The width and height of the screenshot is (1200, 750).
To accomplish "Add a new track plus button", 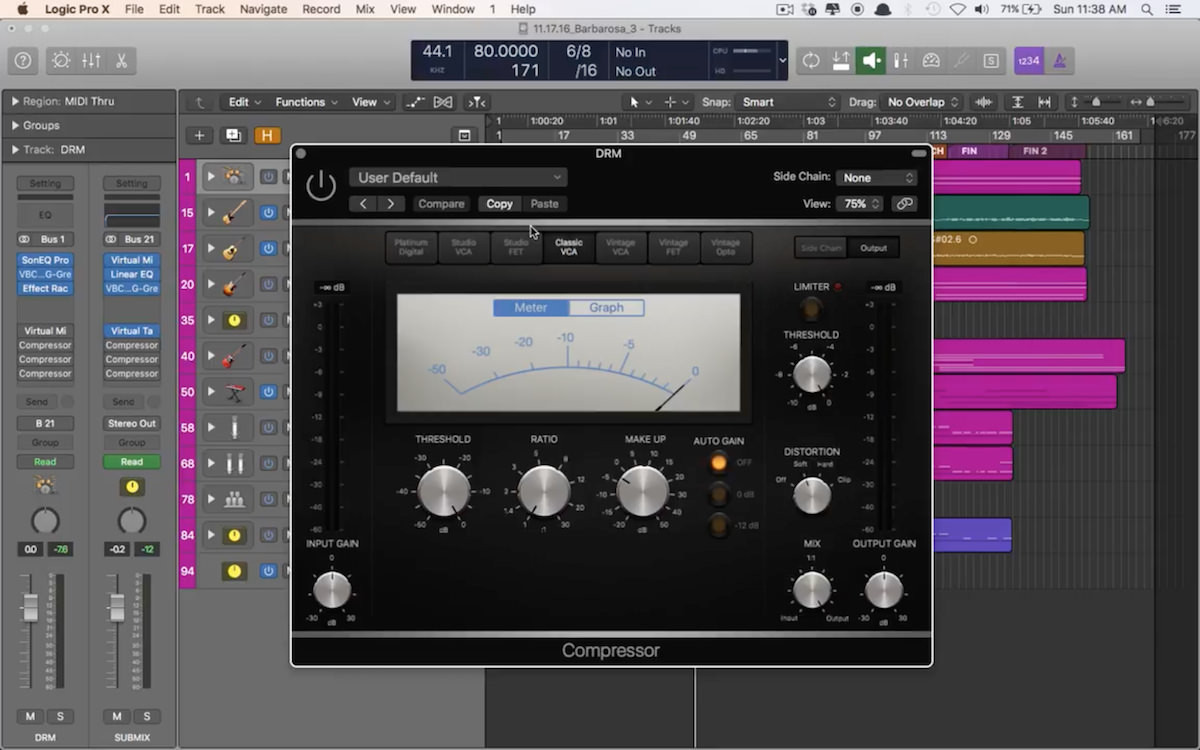I will click(x=199, y=136).
